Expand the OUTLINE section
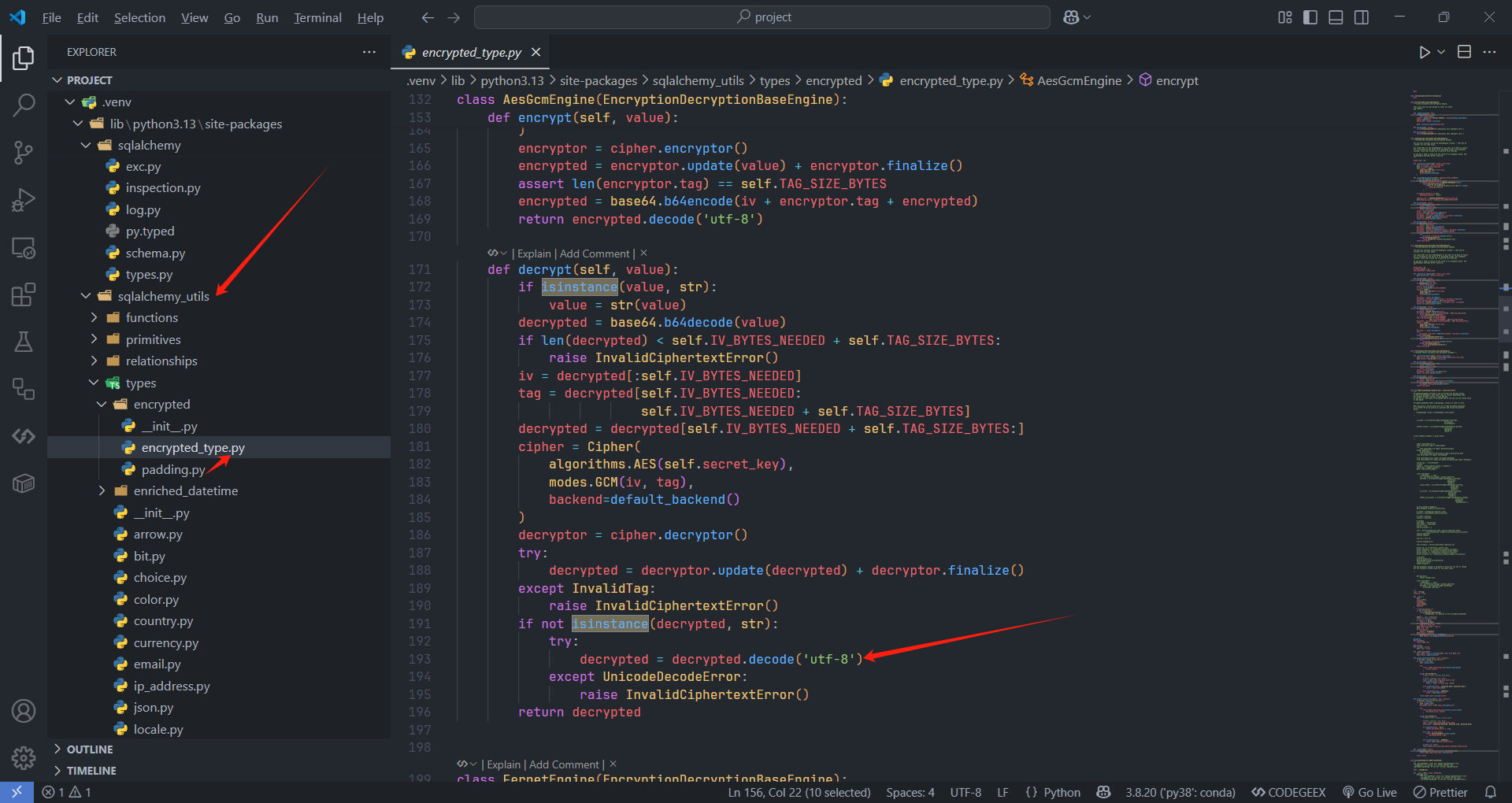Image resolution: width=1512 pixels, height=803 pixels. tap(90, 749)
